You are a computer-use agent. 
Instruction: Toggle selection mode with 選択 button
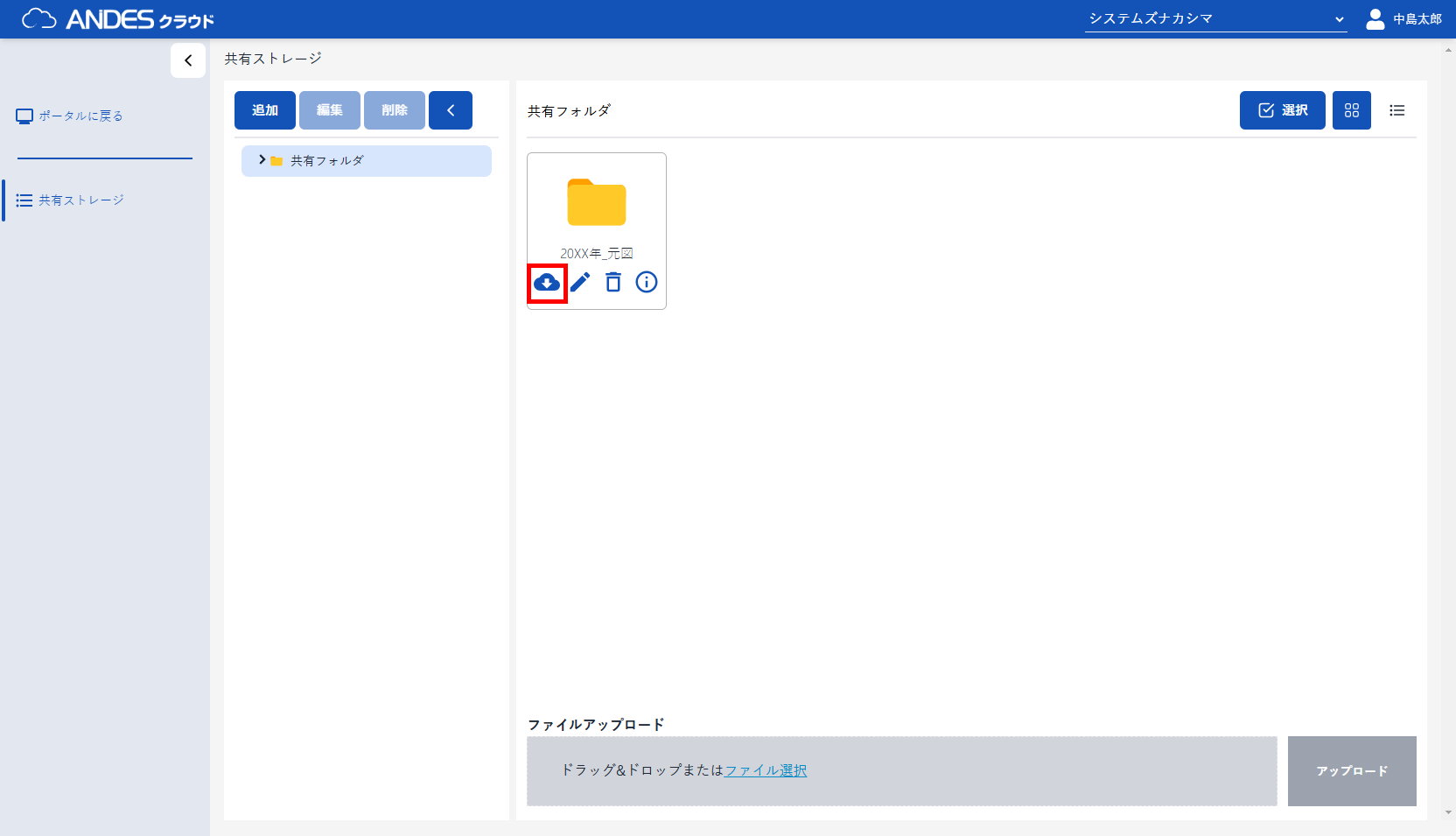1282,110
